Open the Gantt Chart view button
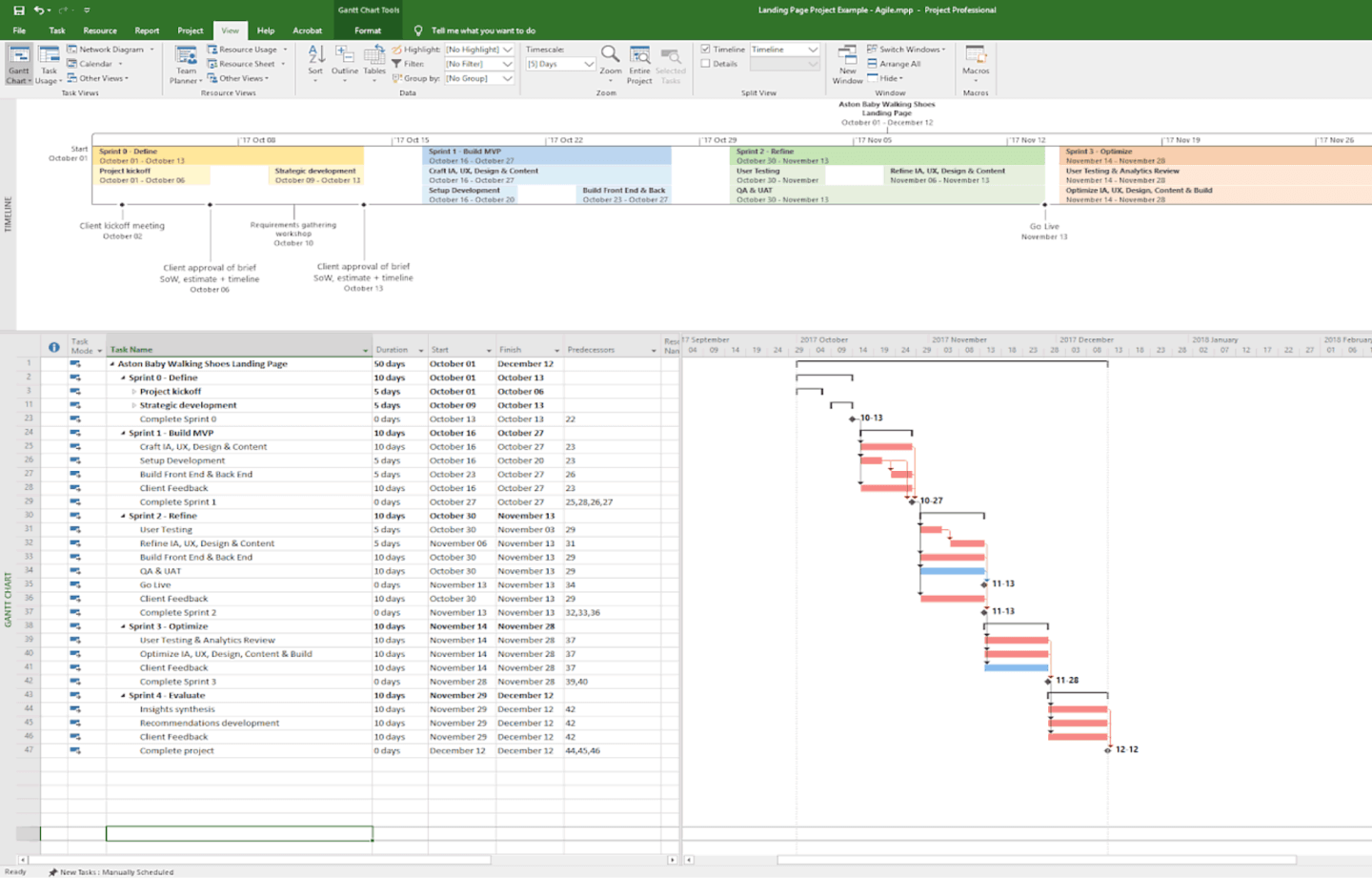 19,64
